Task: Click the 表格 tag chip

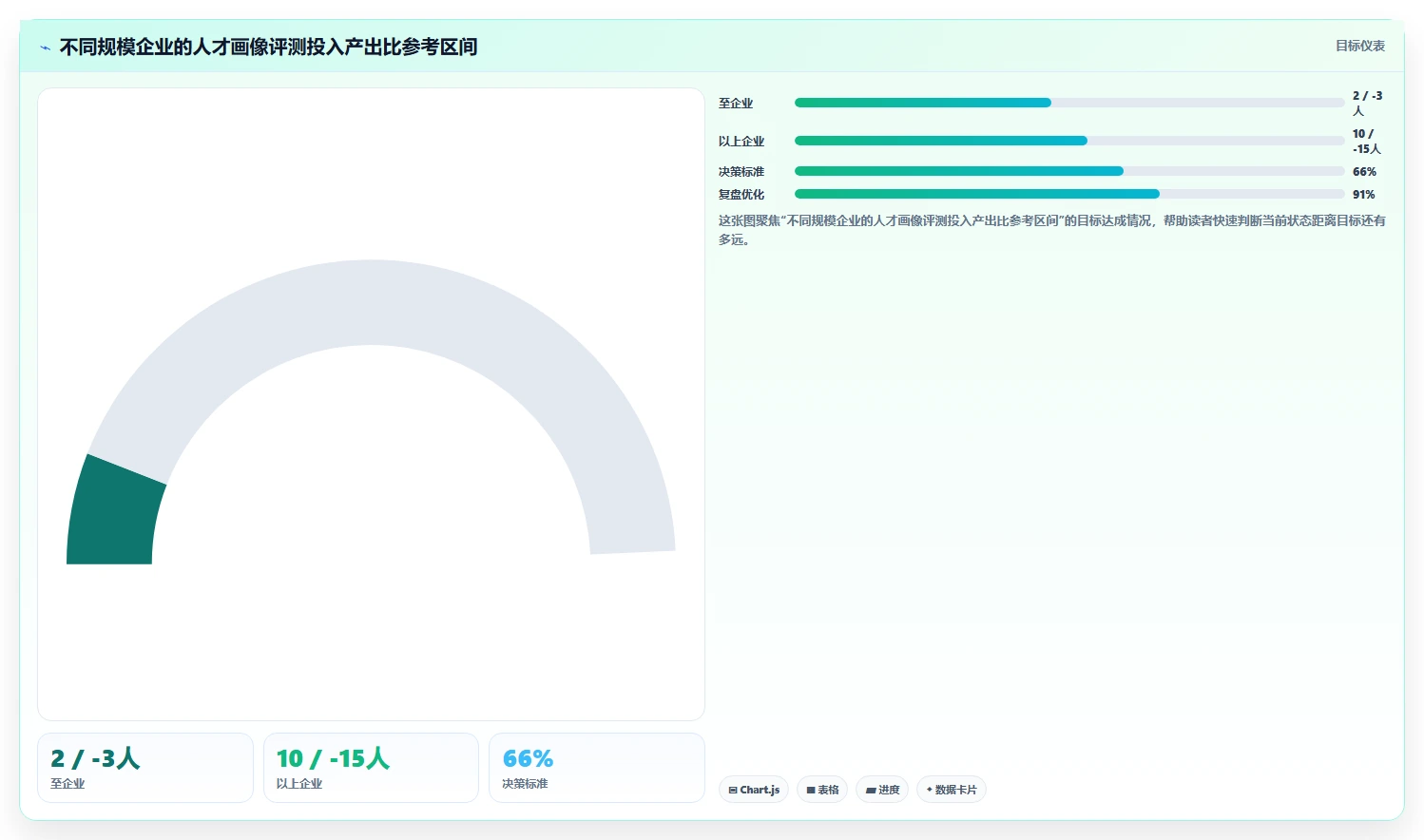Action: click(822, 790)
